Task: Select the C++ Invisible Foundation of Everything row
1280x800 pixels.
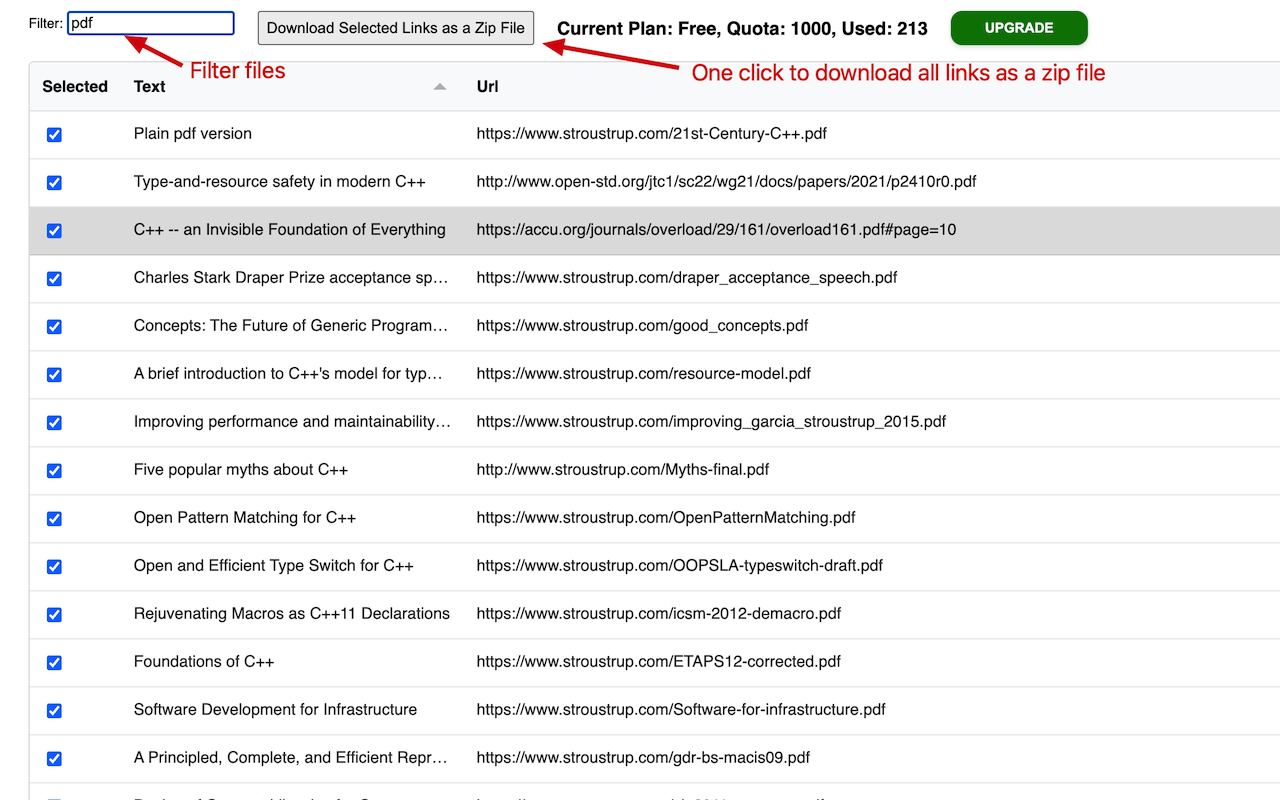Action: pyautogui.click(x=289, y=230)
